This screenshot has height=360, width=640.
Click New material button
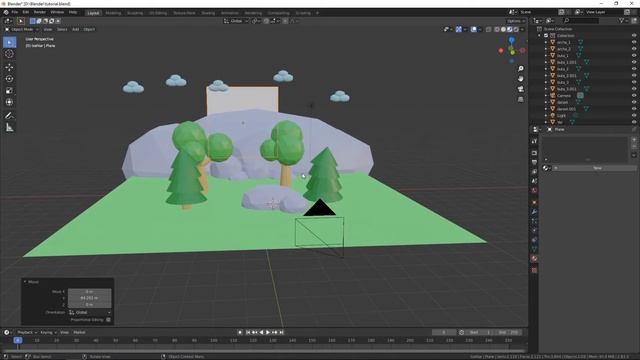[594, 168]
